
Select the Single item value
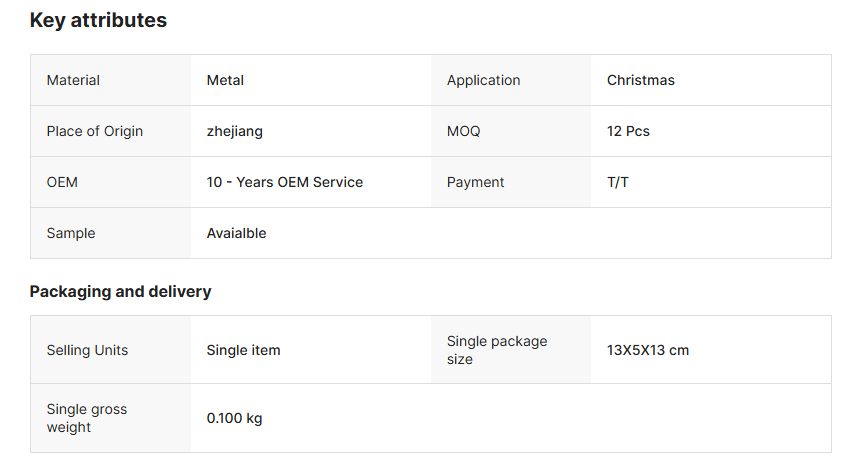pos(243,350)
